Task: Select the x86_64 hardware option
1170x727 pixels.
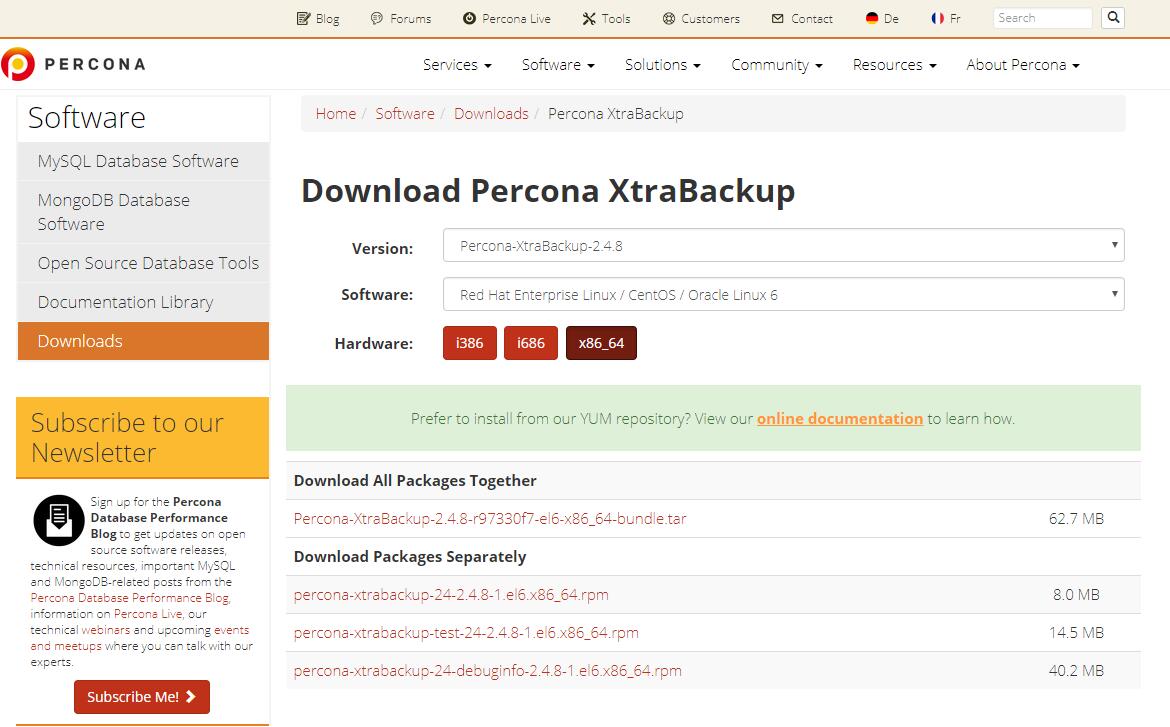Action: tap(601, 343)
